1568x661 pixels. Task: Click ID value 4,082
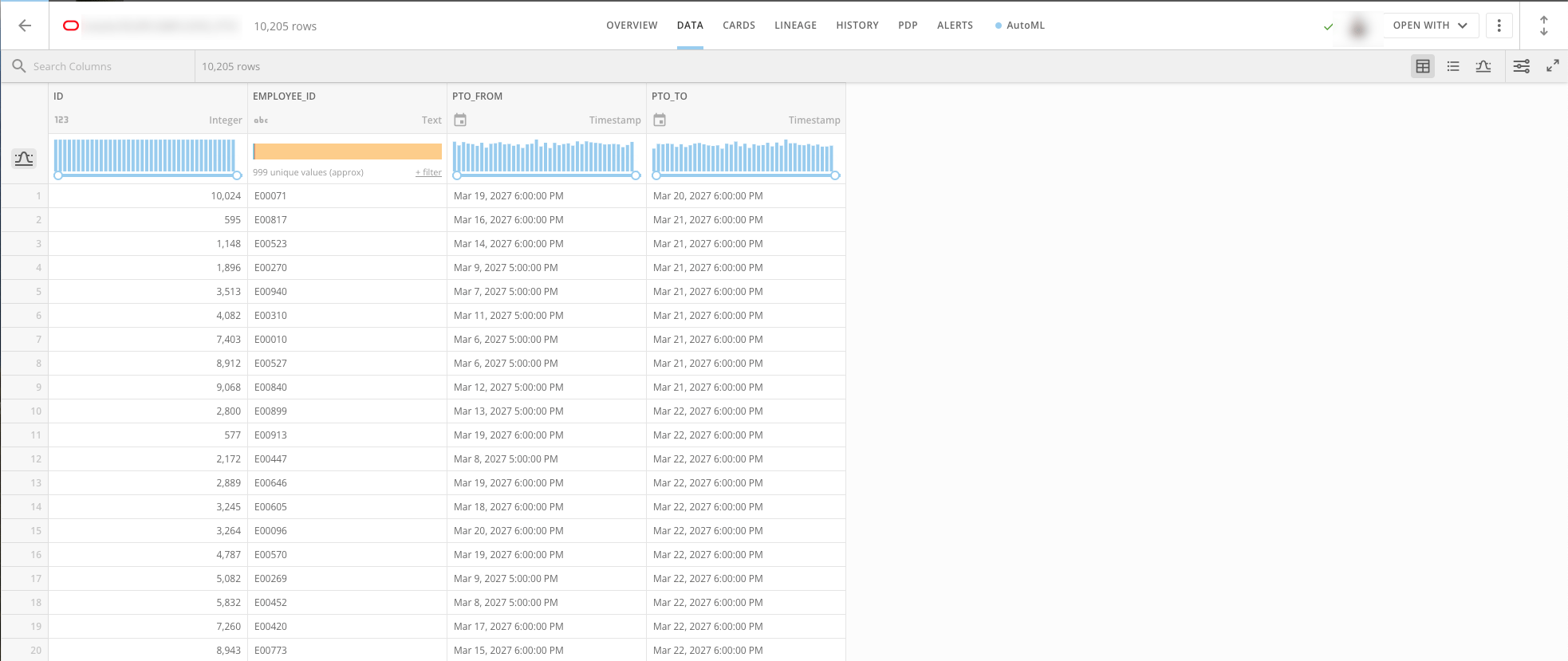pos(228,316)
